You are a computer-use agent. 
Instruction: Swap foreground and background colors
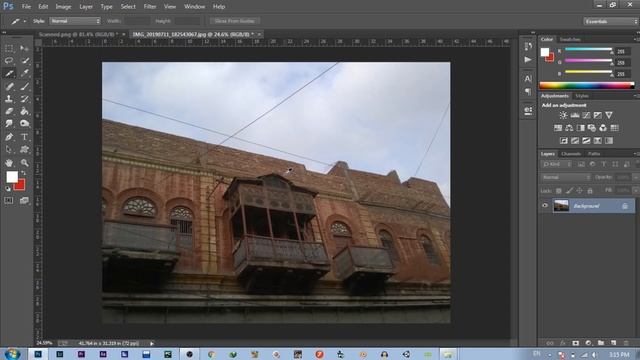coord(23,173)
